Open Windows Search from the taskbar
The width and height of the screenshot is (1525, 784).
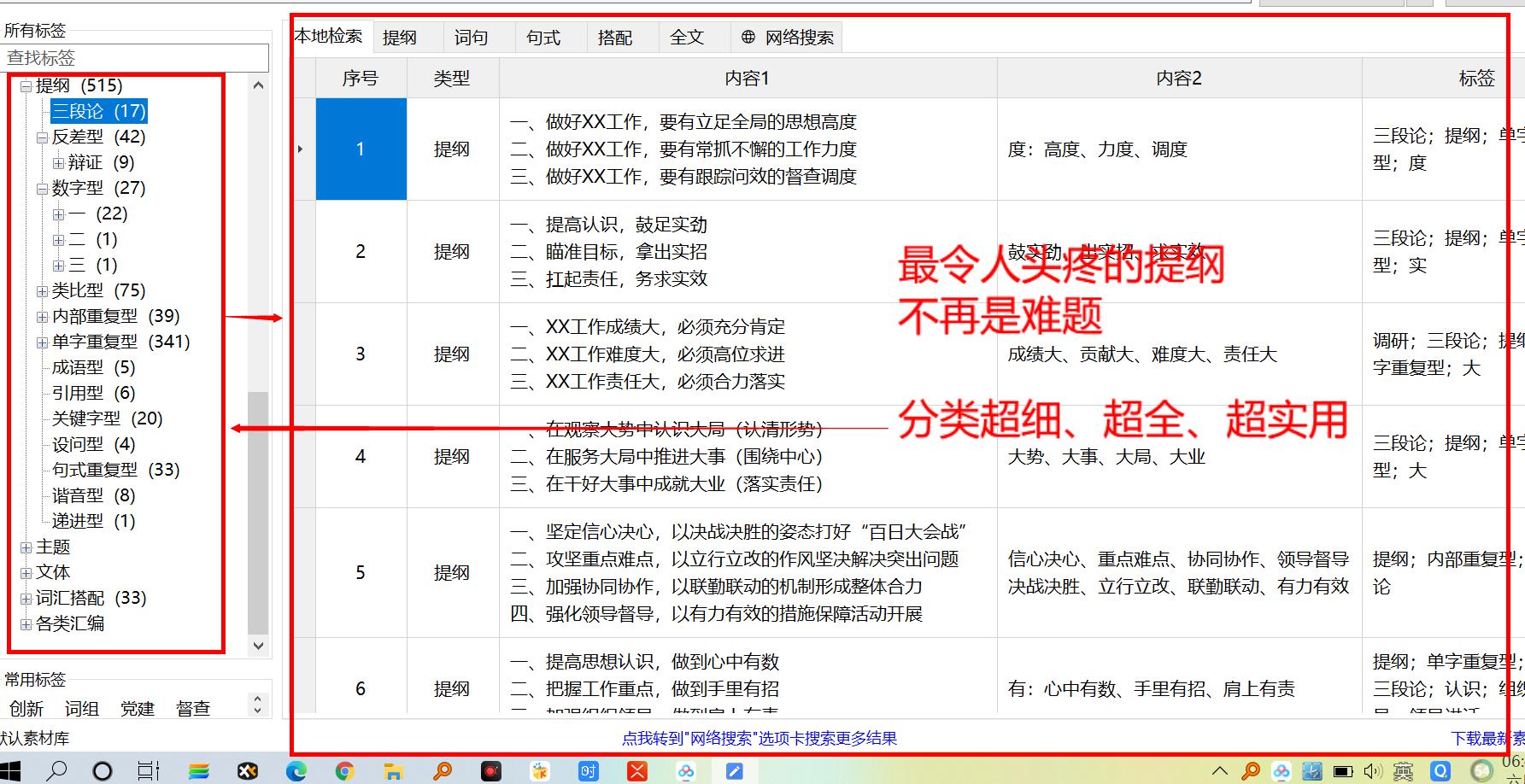tap(57, 770)
